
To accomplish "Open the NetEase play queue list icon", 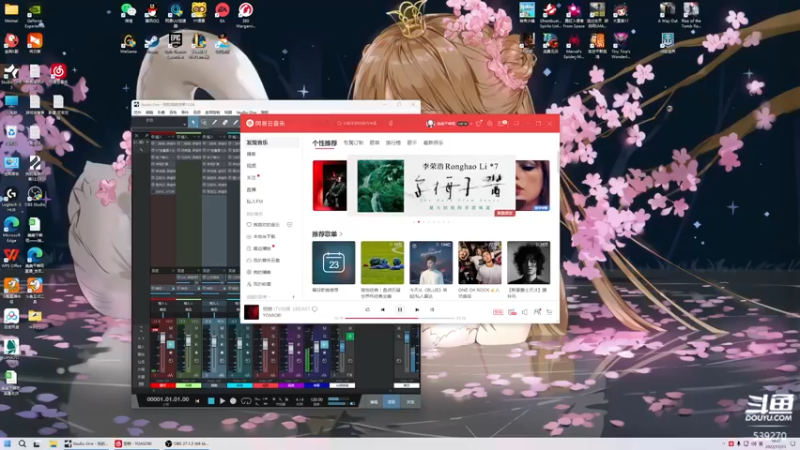I will pyautogui.click(x=549, y=312).
